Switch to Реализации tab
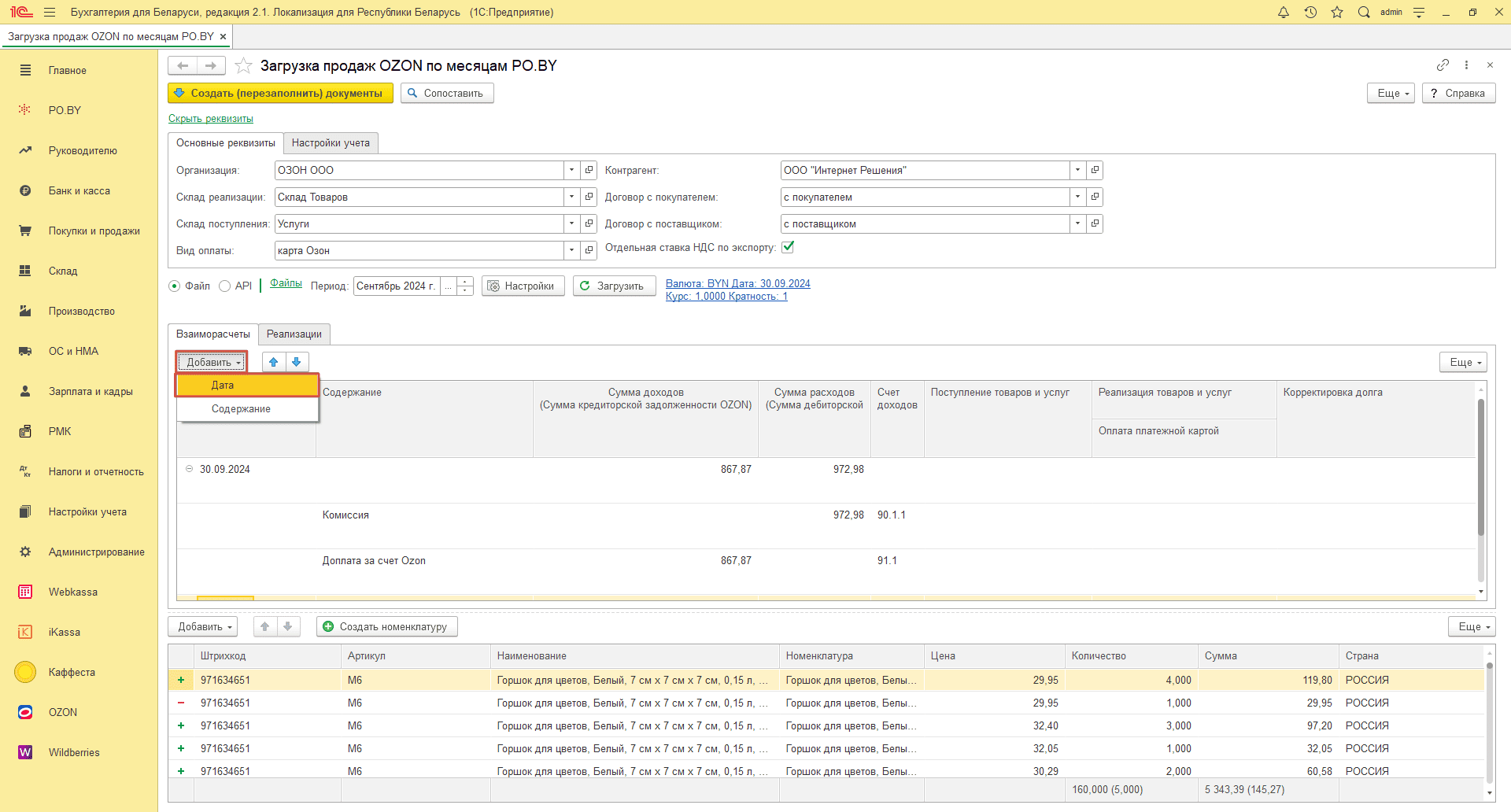The width and height of the screenshot is (1511, 812). (x=294, y=334)
